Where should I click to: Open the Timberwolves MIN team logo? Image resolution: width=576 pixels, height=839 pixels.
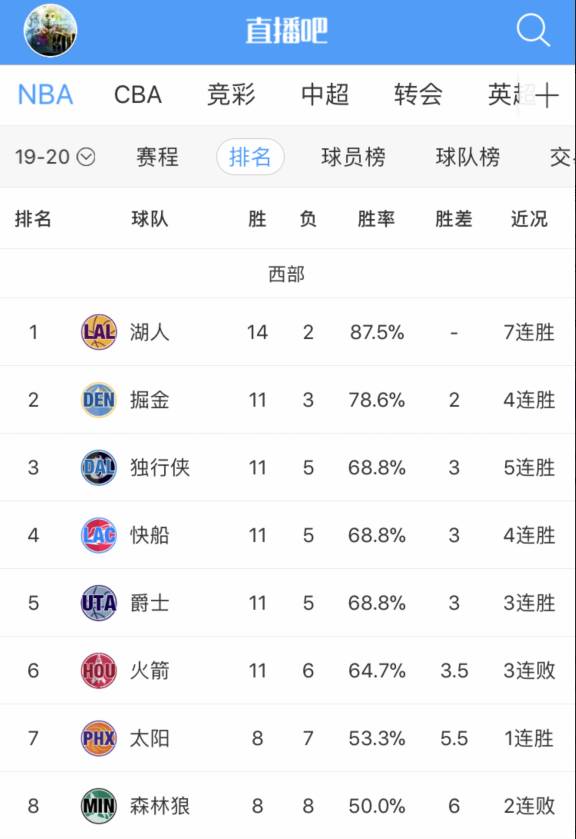(x=98, y=806)
